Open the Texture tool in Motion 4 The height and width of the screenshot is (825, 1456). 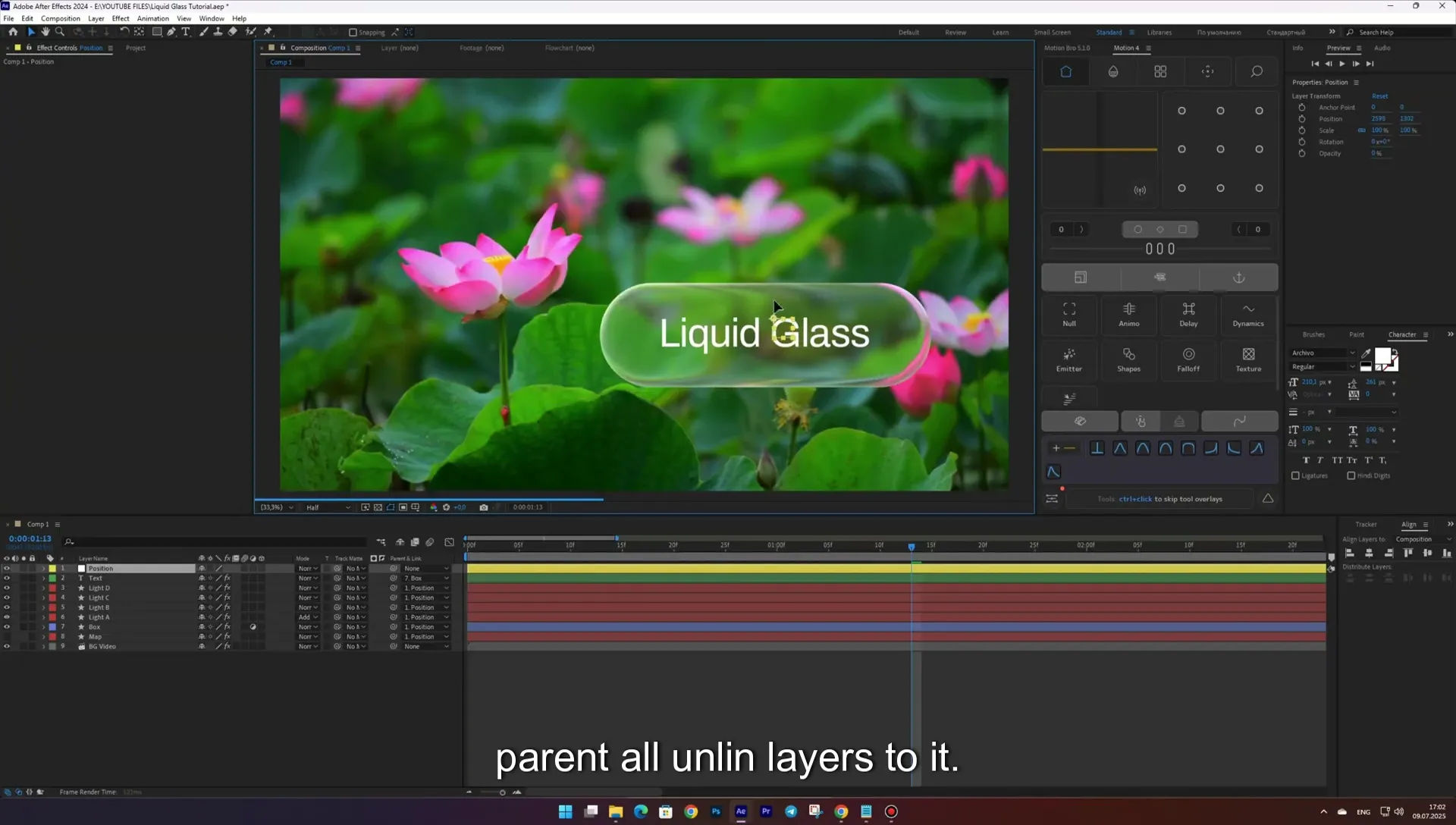(1248, 360)
